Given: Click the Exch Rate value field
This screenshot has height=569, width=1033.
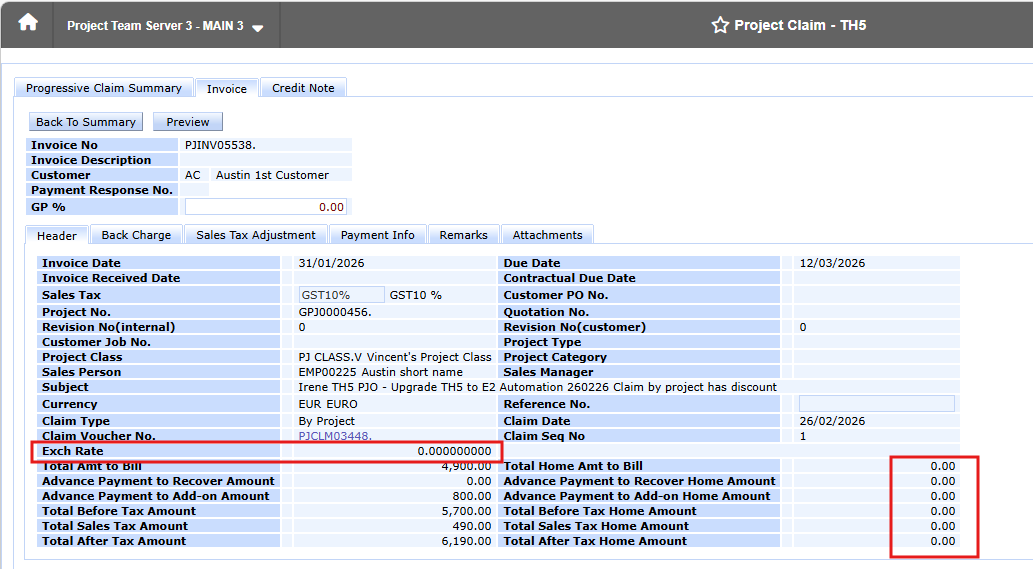Looking at the screenshot, I should click(393, 451).
